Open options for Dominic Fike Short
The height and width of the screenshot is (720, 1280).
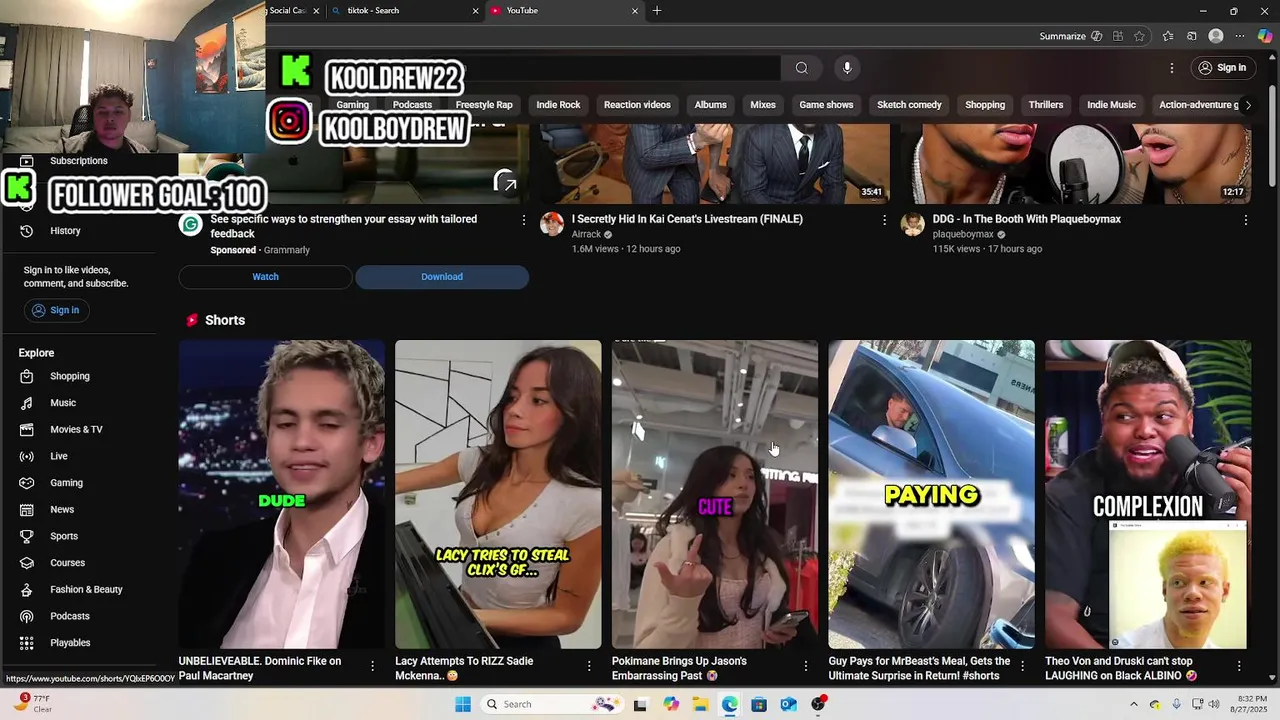tap(372, 665)
